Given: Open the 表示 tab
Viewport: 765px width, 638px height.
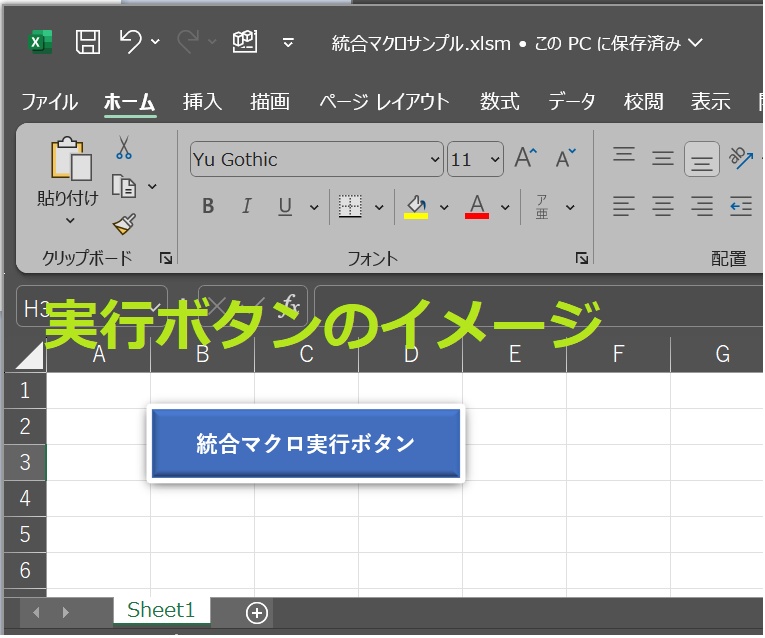Looking at the screenshot, I should click(710, 102).
